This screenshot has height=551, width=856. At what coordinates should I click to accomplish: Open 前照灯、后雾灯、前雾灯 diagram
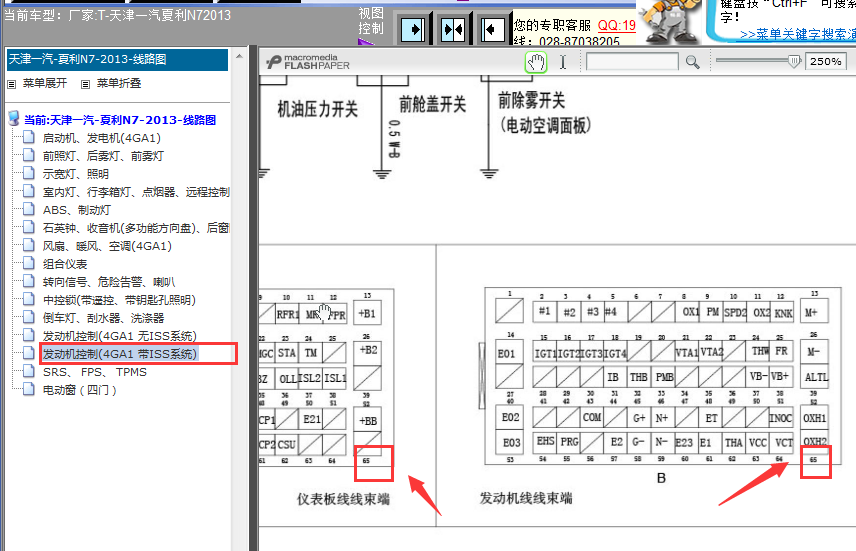coord(103,156)
